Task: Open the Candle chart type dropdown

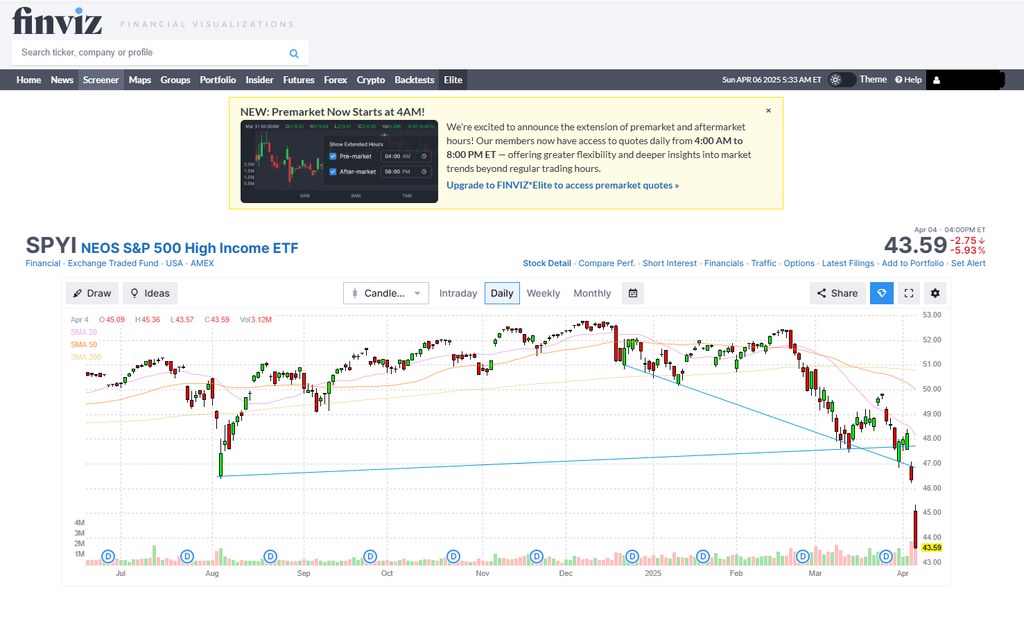Action: tap(385, 293)
